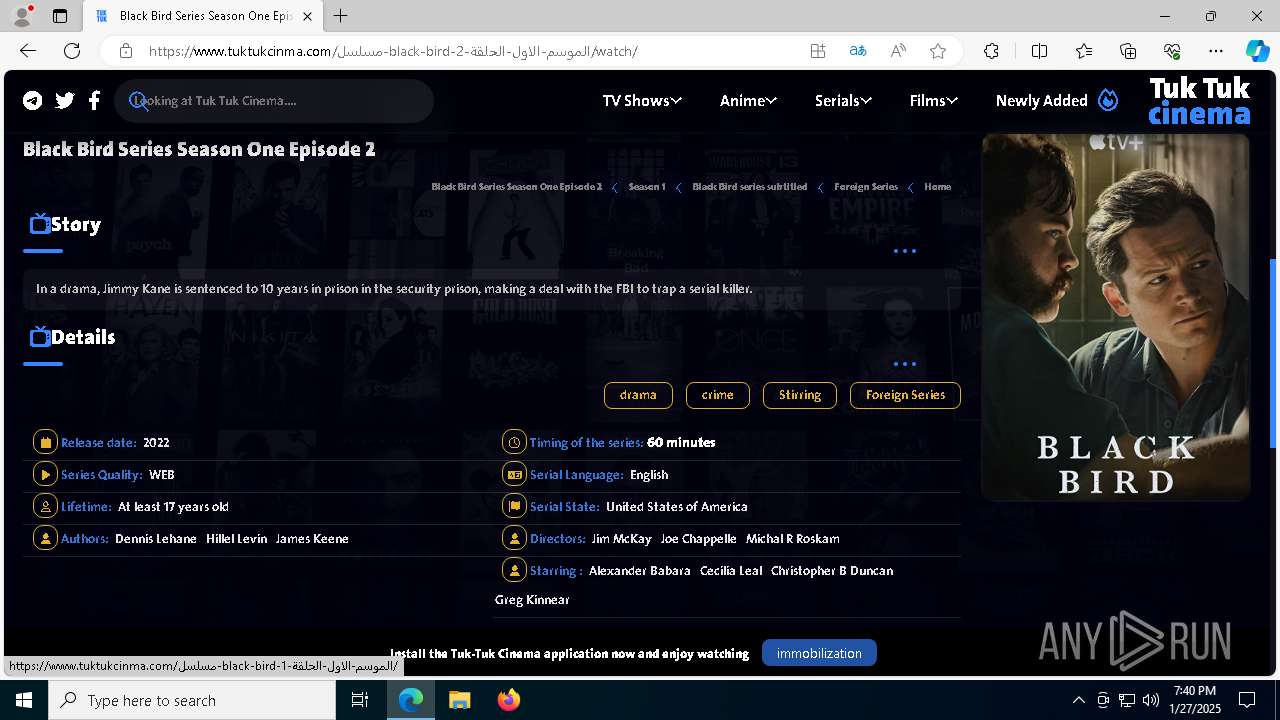The height and width of the screenshot is (720, 1280).
Task: Open the Copilot sidebar icon
Action: pos(1257,51)
